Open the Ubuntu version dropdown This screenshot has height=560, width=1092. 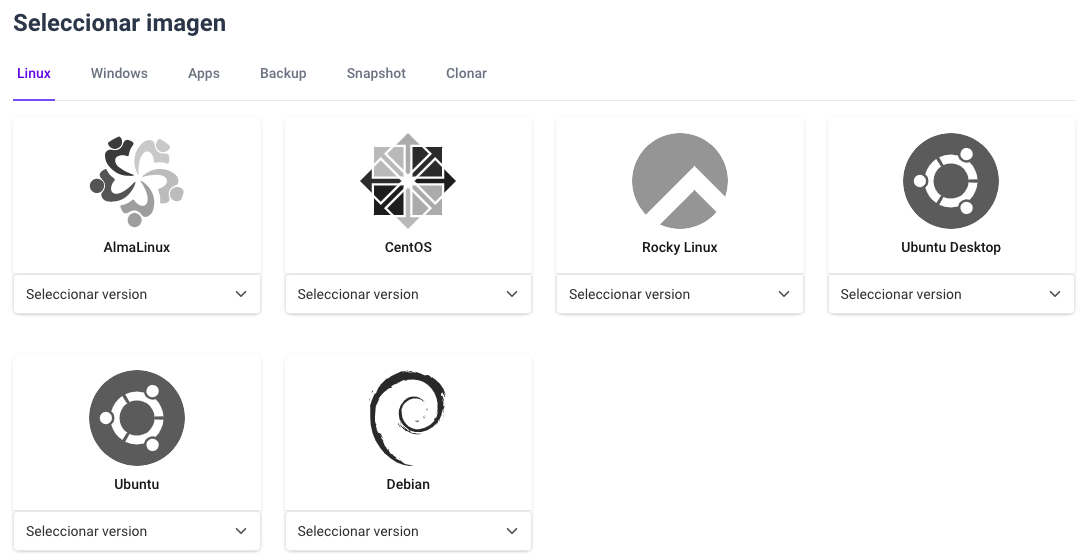click(137, 531)
